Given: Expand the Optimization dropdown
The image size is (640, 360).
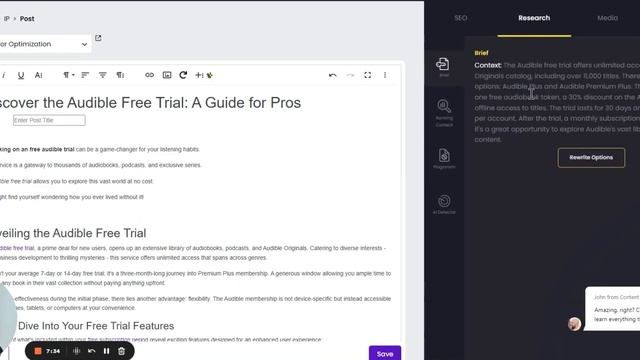Looking at the screenshot, I should tap(45, 44).
